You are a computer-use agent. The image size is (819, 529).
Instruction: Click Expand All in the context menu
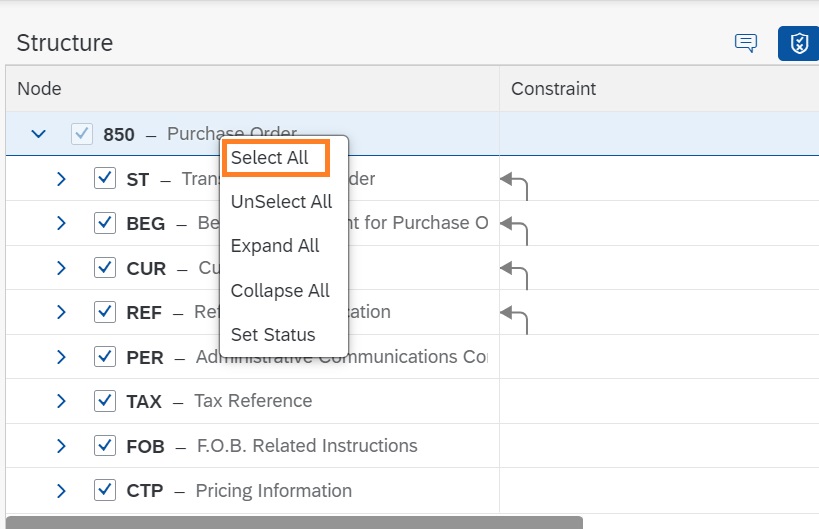click(x=275, y=246)
